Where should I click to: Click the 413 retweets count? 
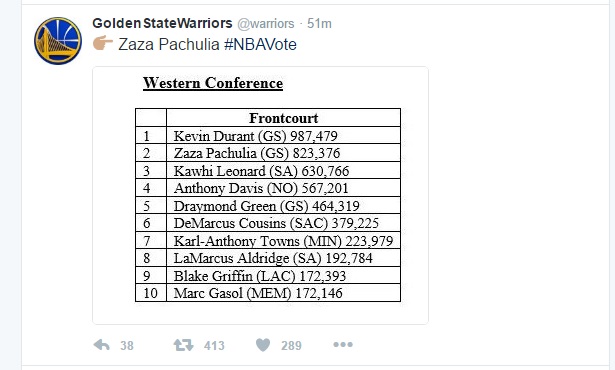(214, 346)
